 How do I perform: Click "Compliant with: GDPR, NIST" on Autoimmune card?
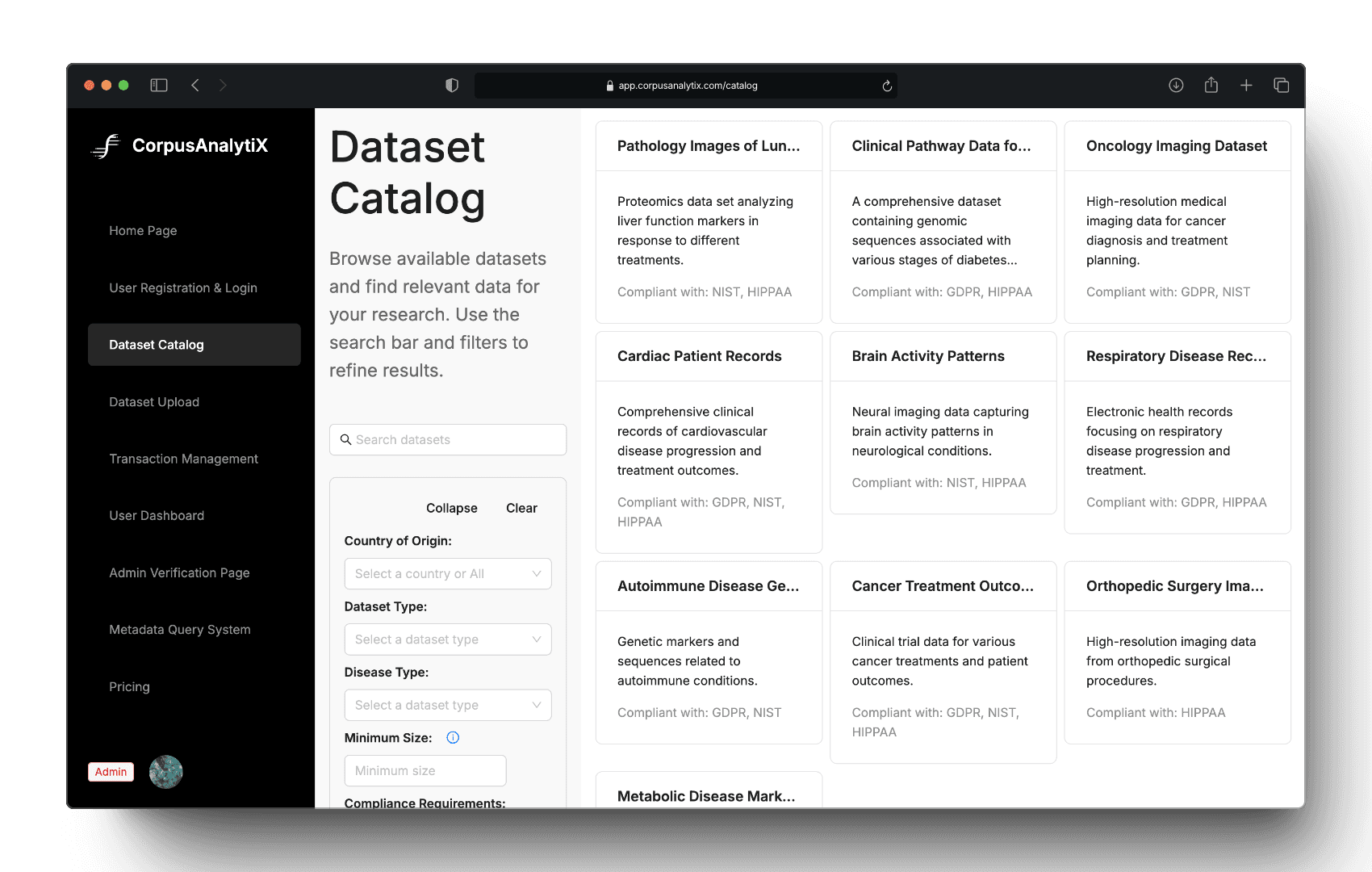(699, 712)
